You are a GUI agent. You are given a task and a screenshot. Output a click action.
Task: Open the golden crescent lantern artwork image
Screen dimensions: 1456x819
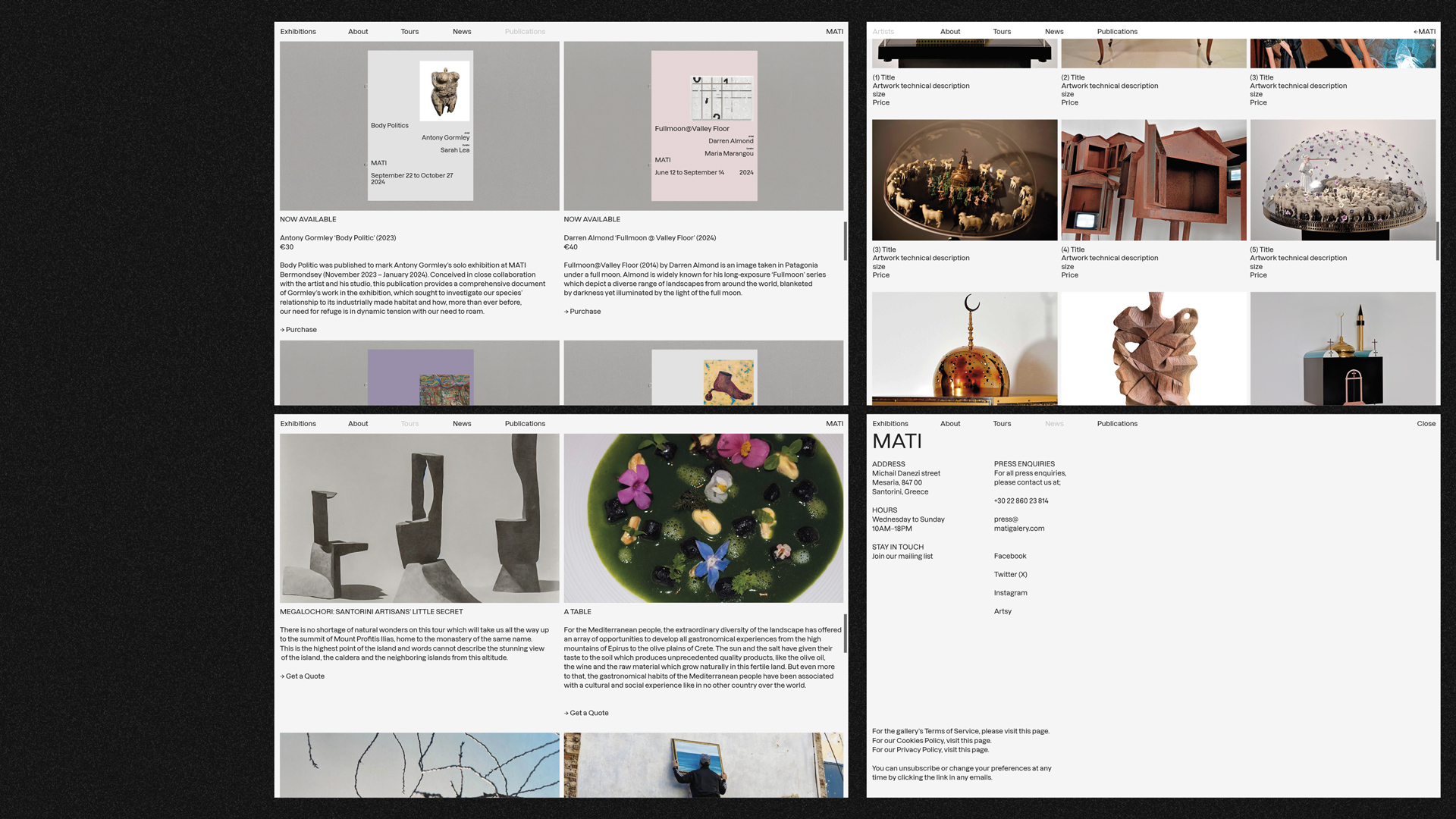pos(964,349)
